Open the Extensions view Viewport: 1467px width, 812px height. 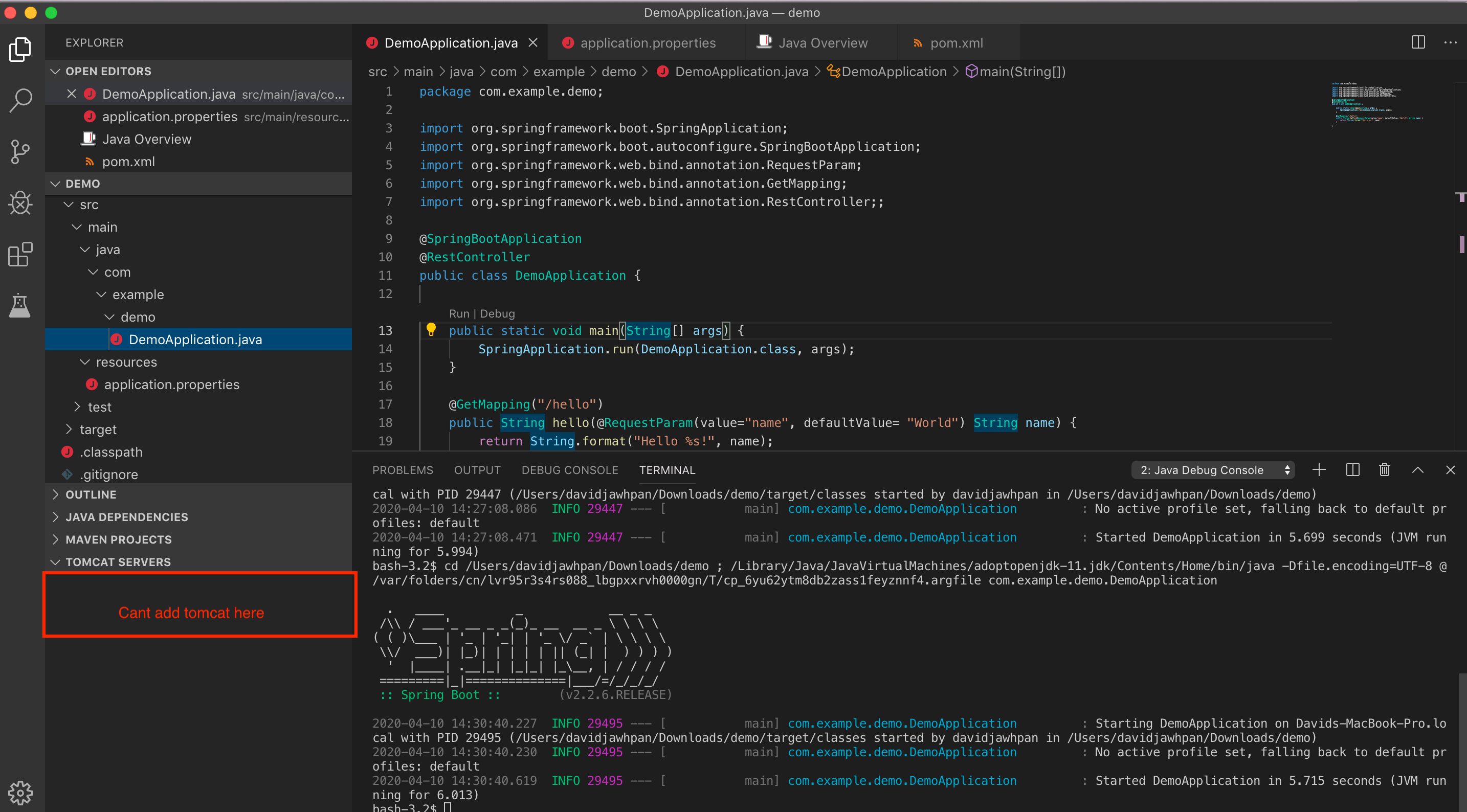click(20, 254)
